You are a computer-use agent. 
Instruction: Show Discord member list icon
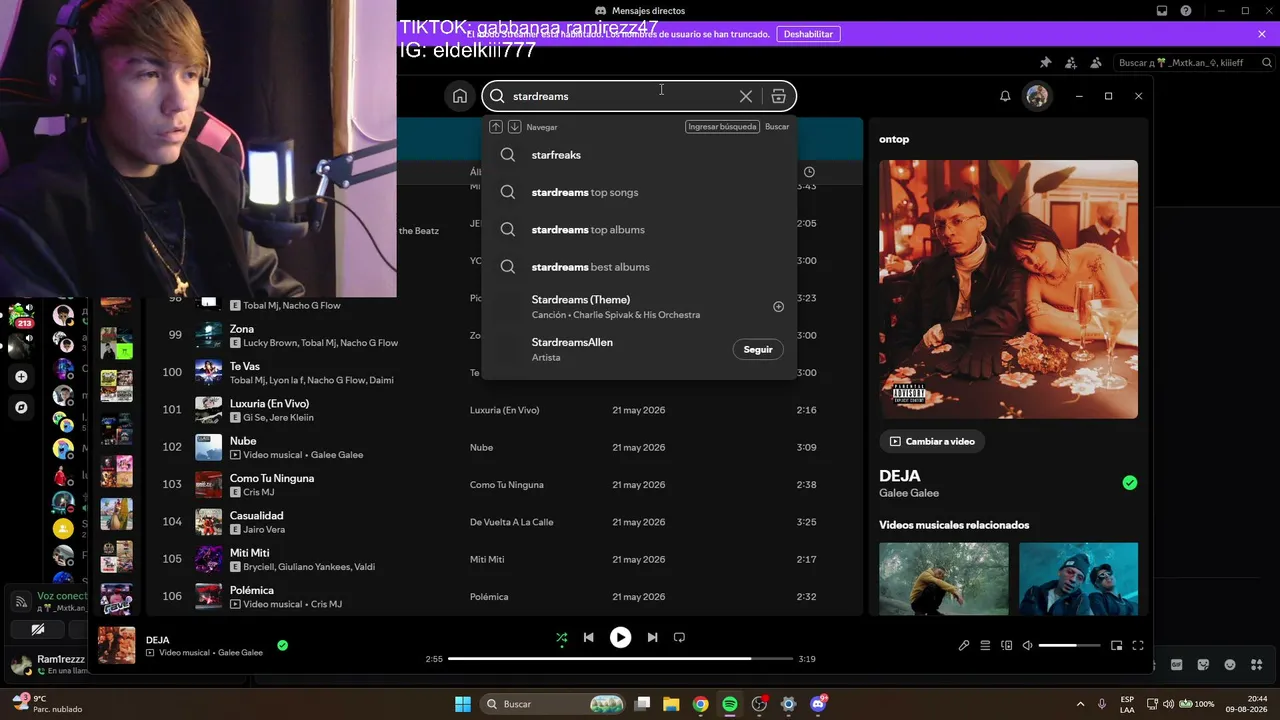1096,62
